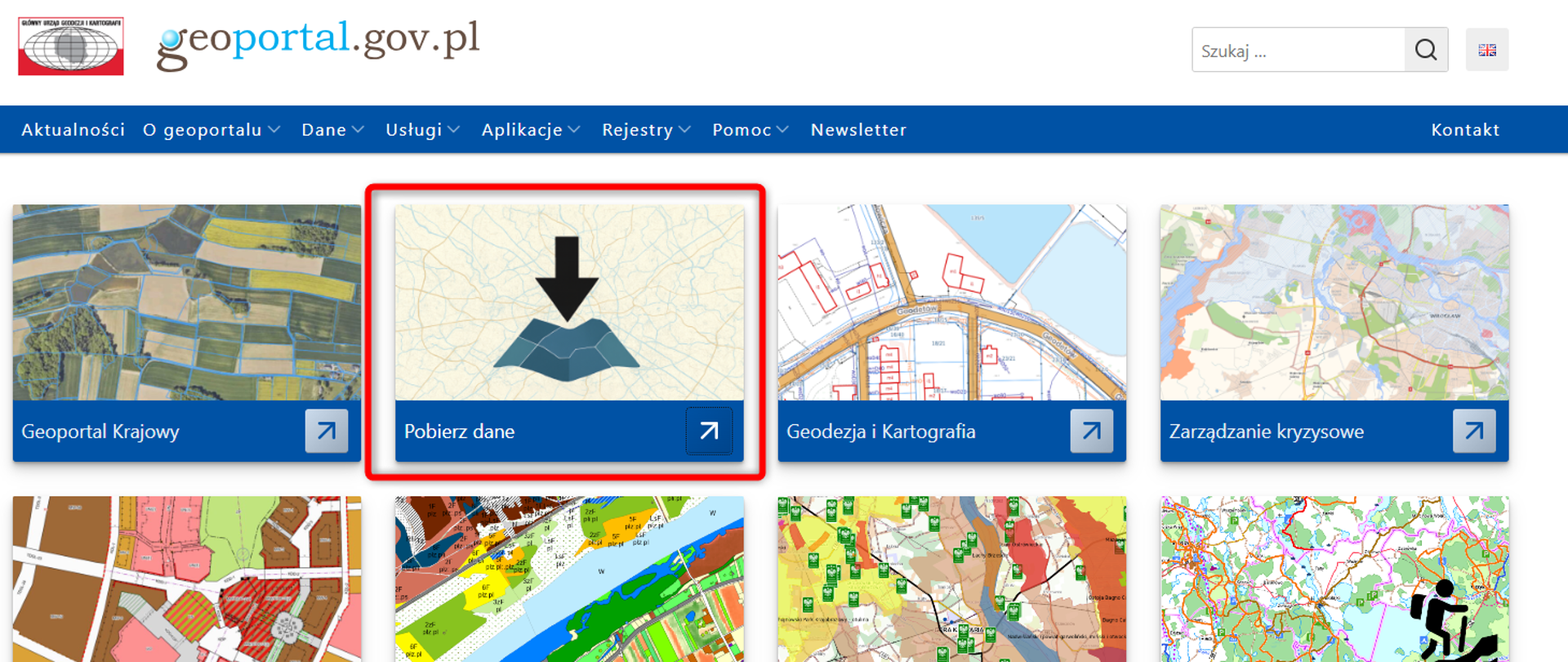This screenshot has width=1568, height=662.
Task: Click the Pobierz dane title link
Action: click(x=459, y=432)
